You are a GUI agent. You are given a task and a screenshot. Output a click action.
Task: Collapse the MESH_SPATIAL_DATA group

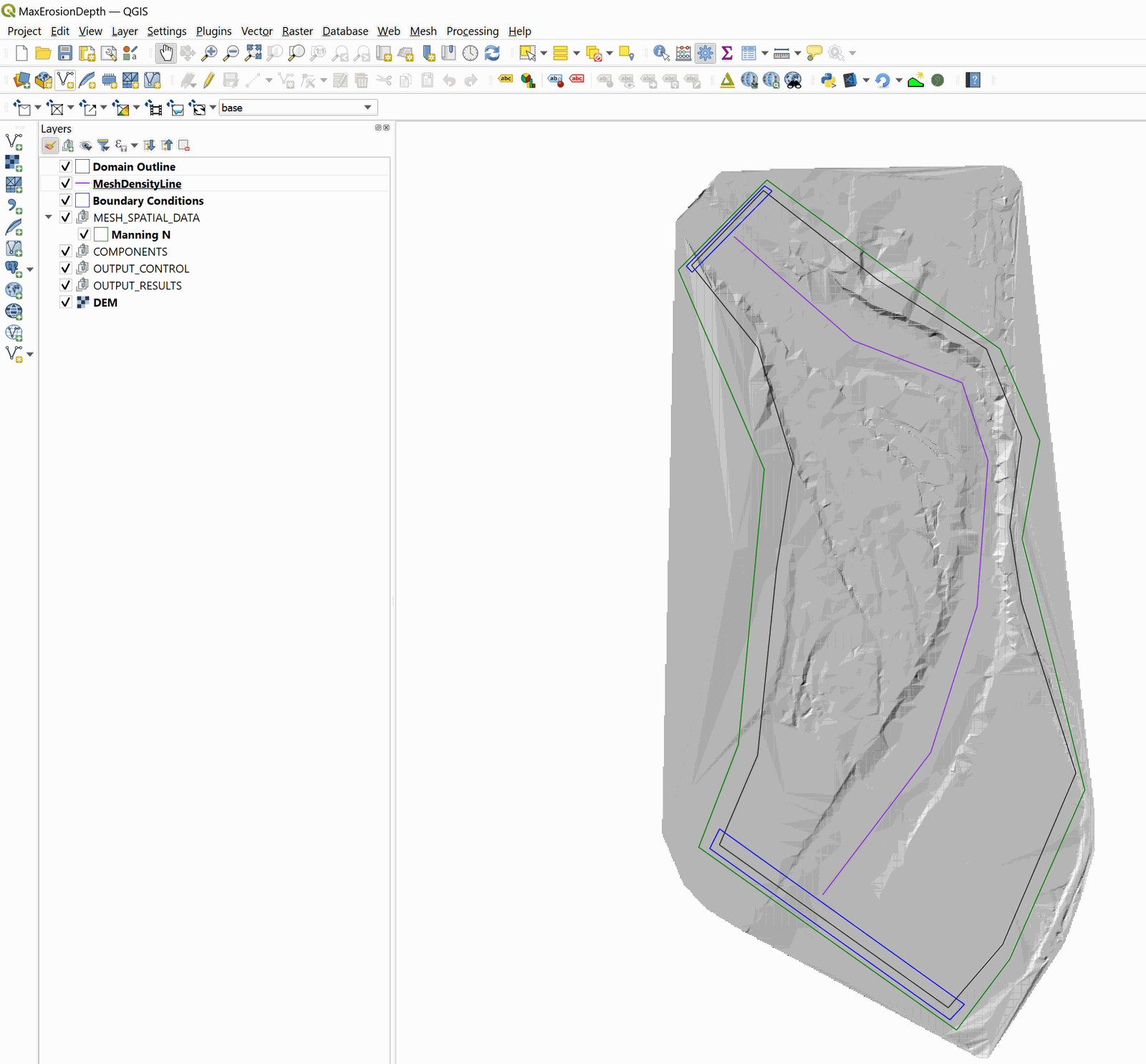click(49, 217)
